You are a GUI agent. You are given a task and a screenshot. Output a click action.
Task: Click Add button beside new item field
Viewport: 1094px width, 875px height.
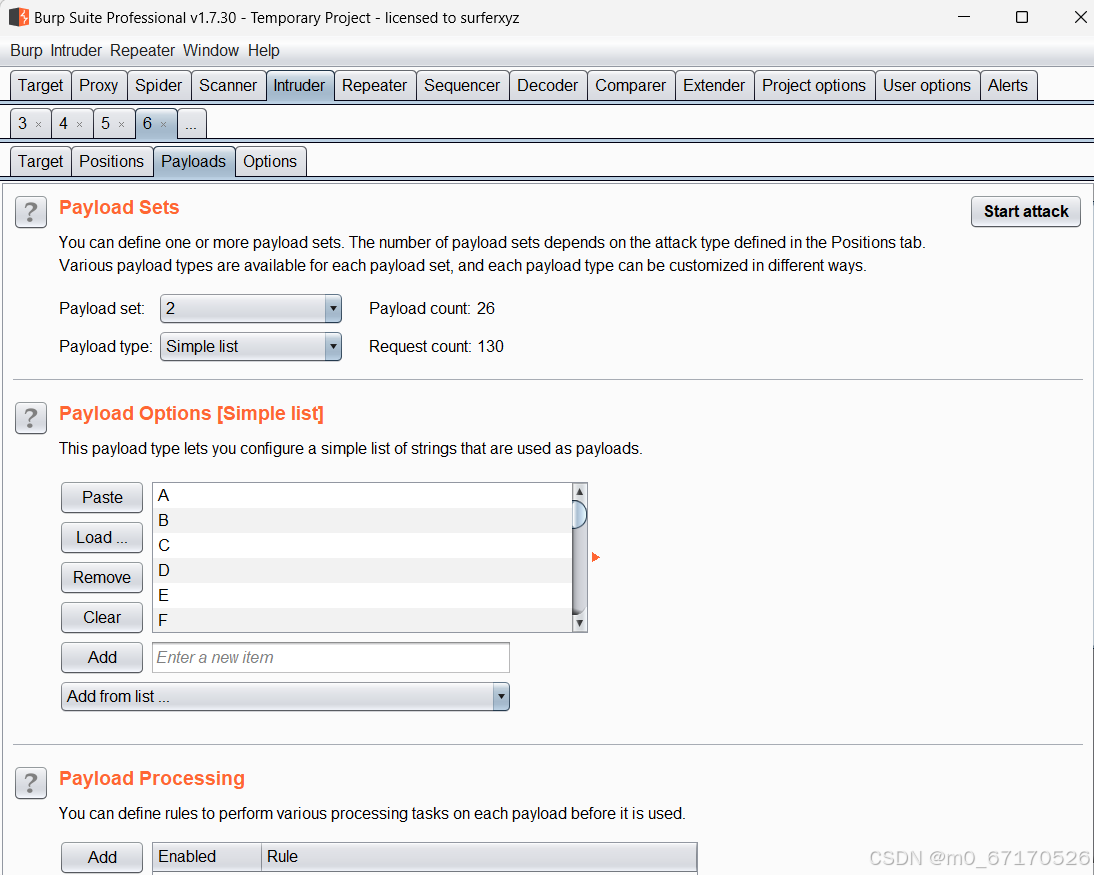pos(102,657)
